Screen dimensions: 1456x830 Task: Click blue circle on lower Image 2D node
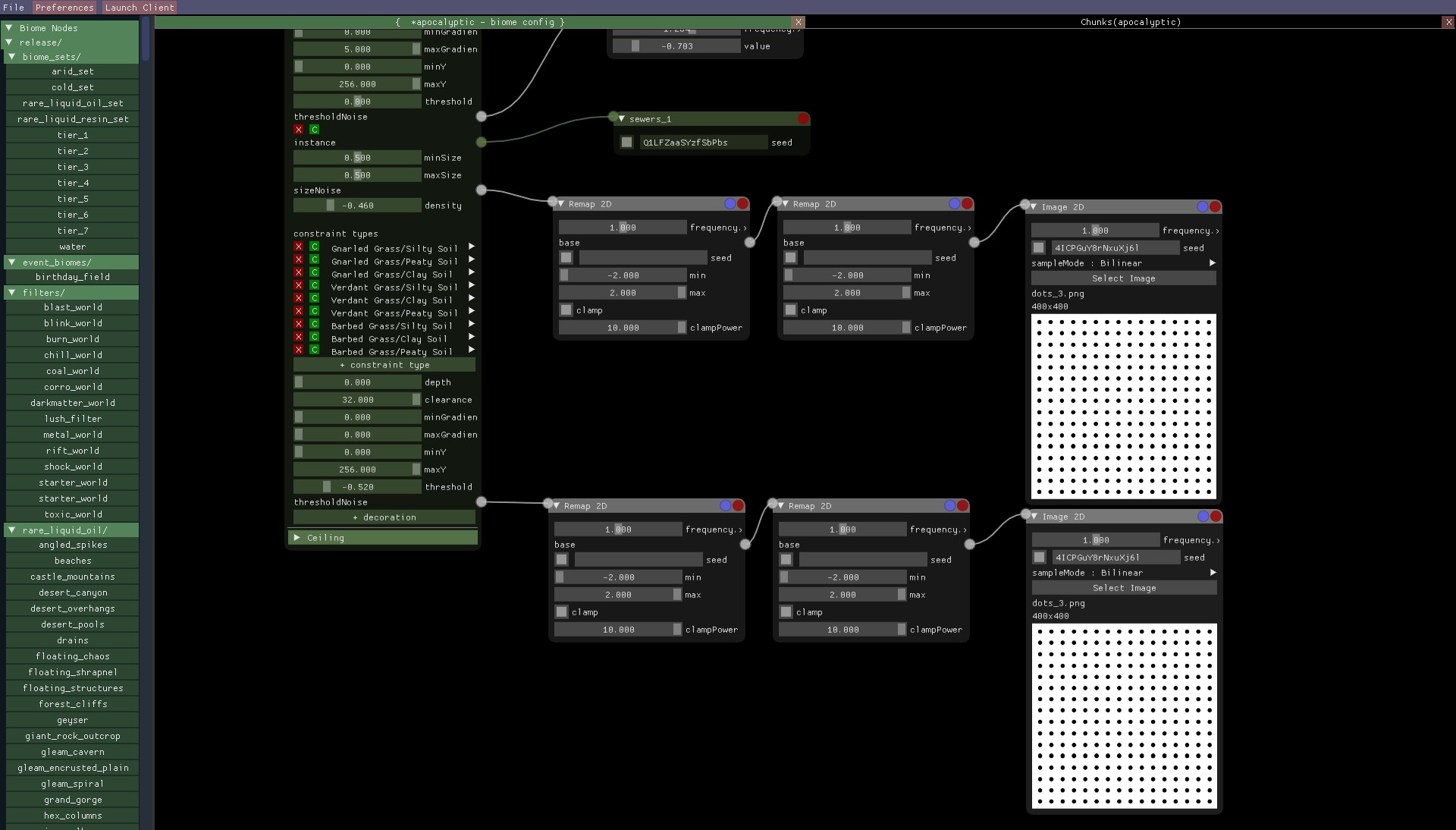point(1203,517)
